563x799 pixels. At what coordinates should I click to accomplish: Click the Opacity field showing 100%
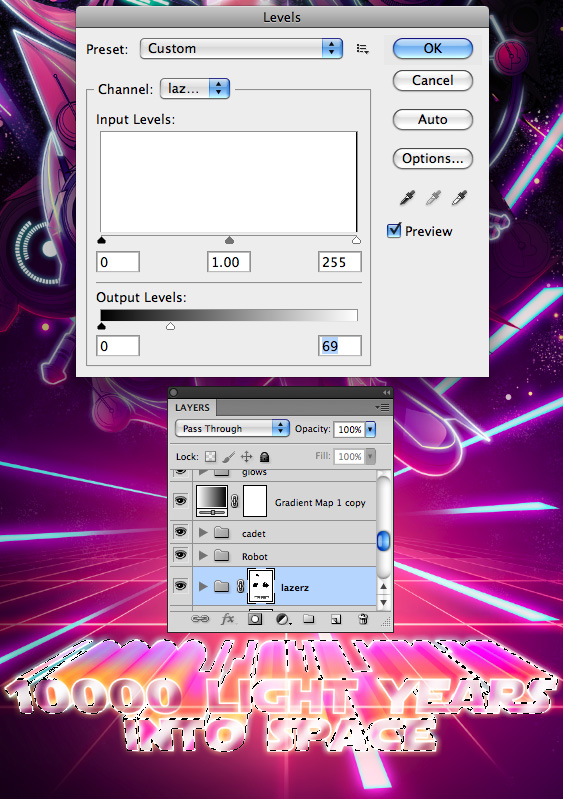click(350, 429)
